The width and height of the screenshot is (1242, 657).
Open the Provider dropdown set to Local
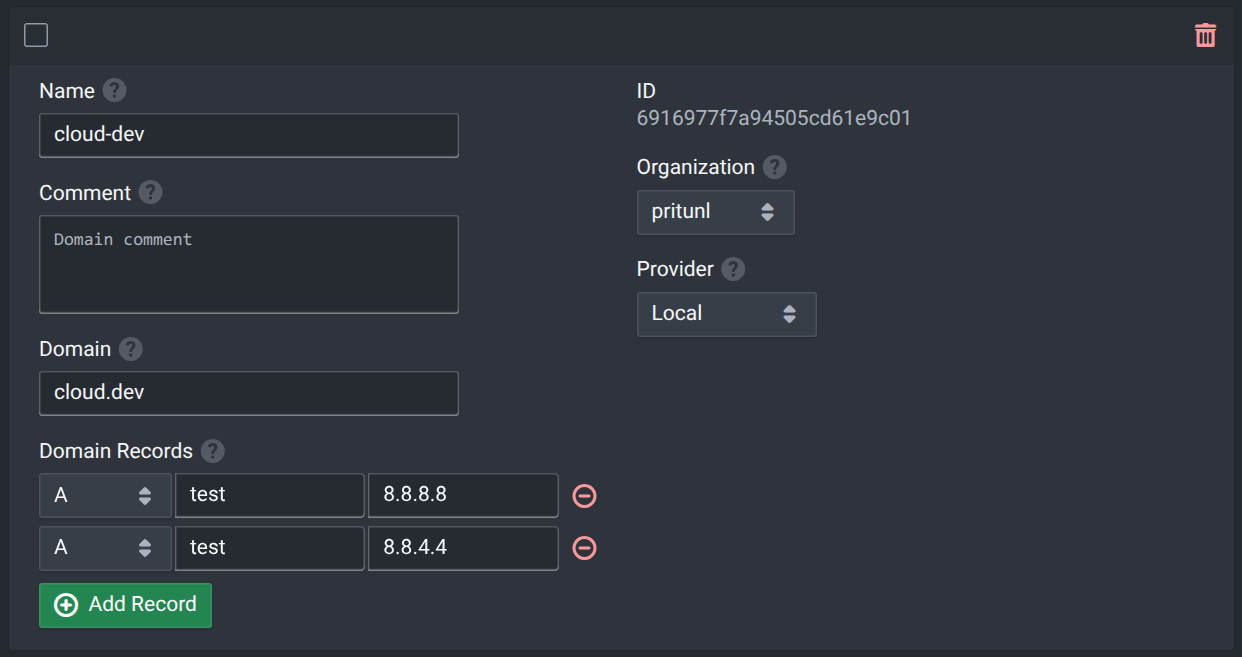coord(726,314)
